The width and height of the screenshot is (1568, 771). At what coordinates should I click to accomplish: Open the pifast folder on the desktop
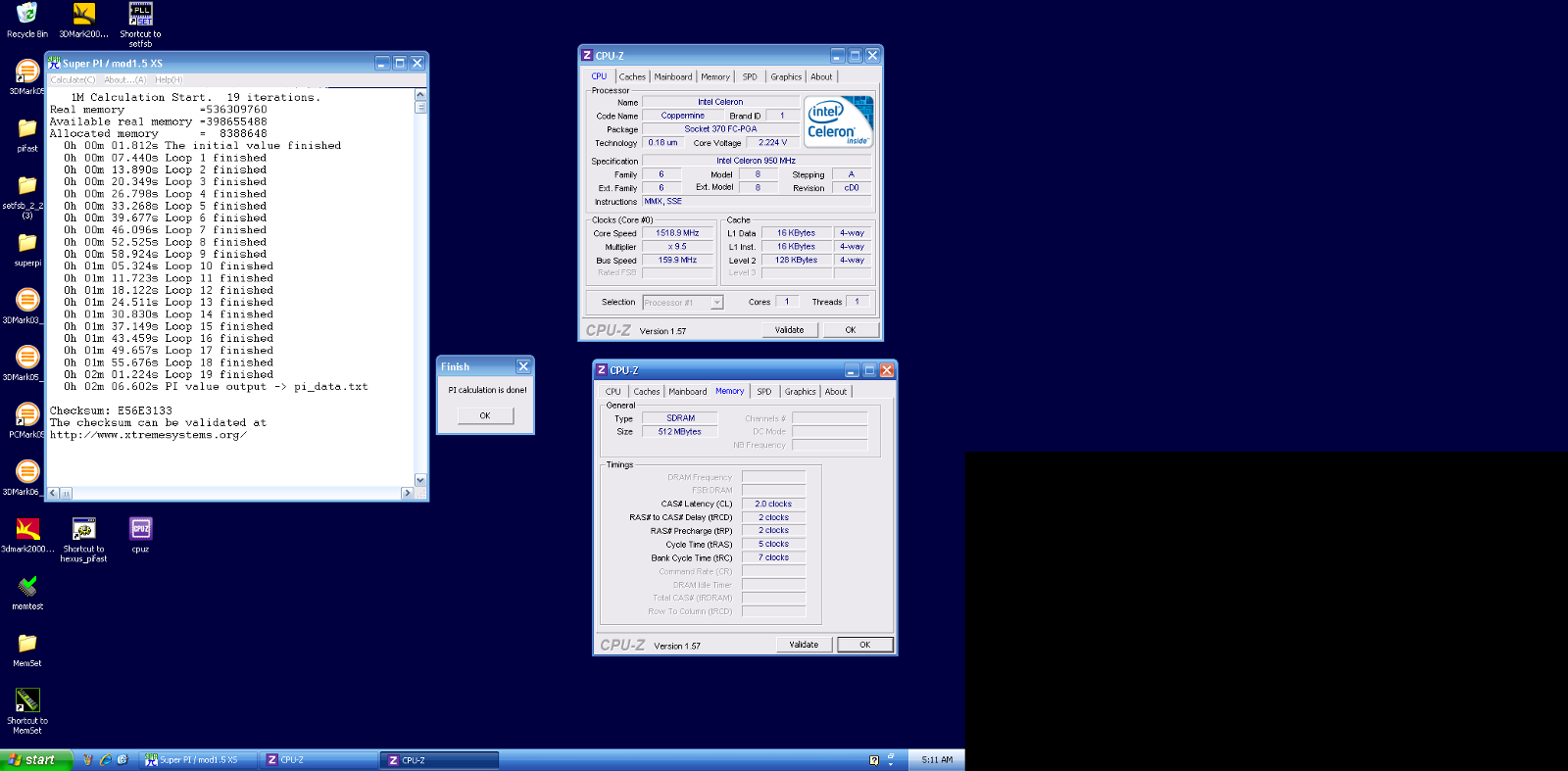[27, 134]
